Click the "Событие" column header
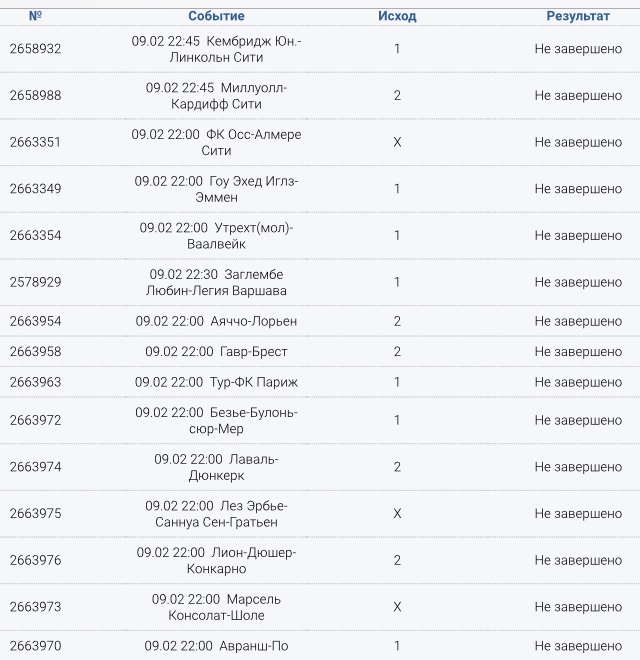The height and width of the screenshot is (660, 640). (216, 16)
